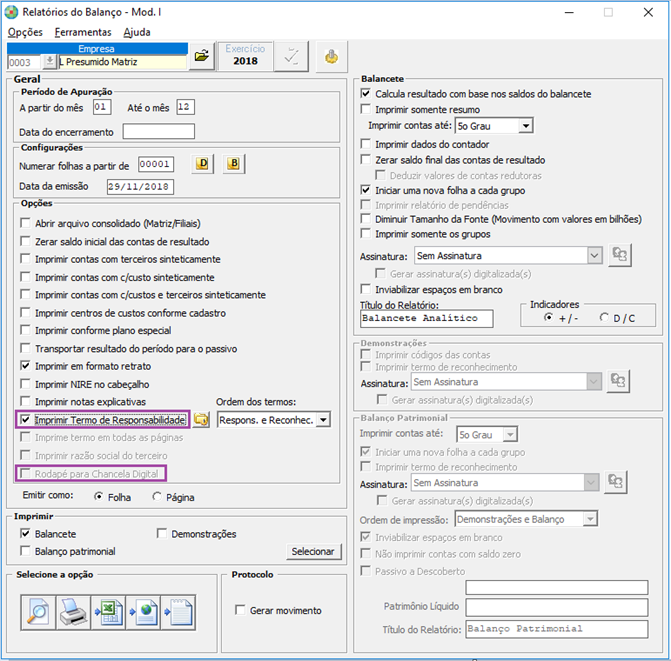This screenshot has width=671, height=661.
Task: Click the Empresa code lookup arrow button
Action: (50, 62)
